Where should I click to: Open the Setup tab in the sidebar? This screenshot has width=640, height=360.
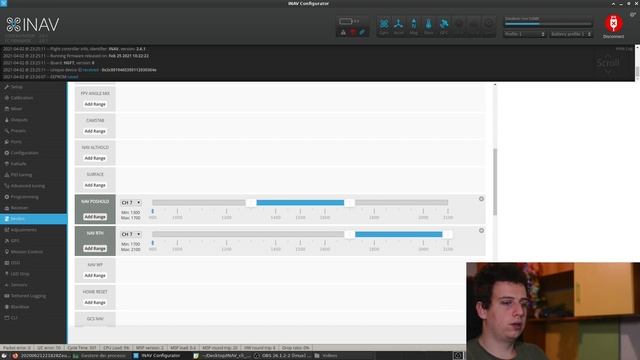[33, 87]
